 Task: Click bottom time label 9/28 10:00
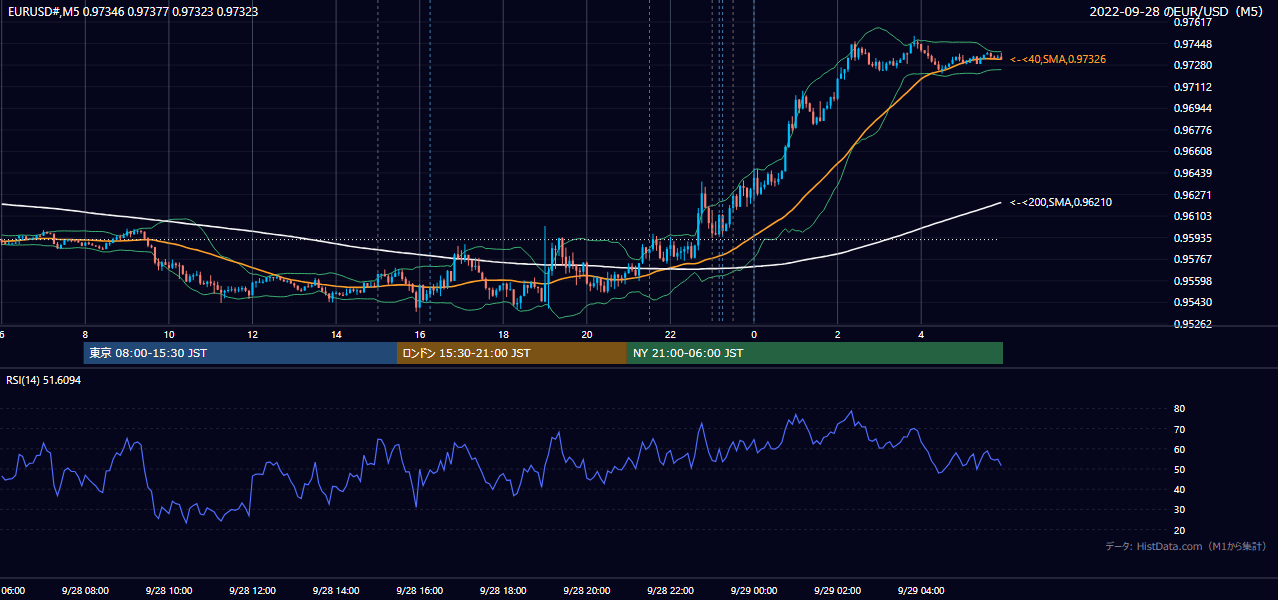pos(168,591)
